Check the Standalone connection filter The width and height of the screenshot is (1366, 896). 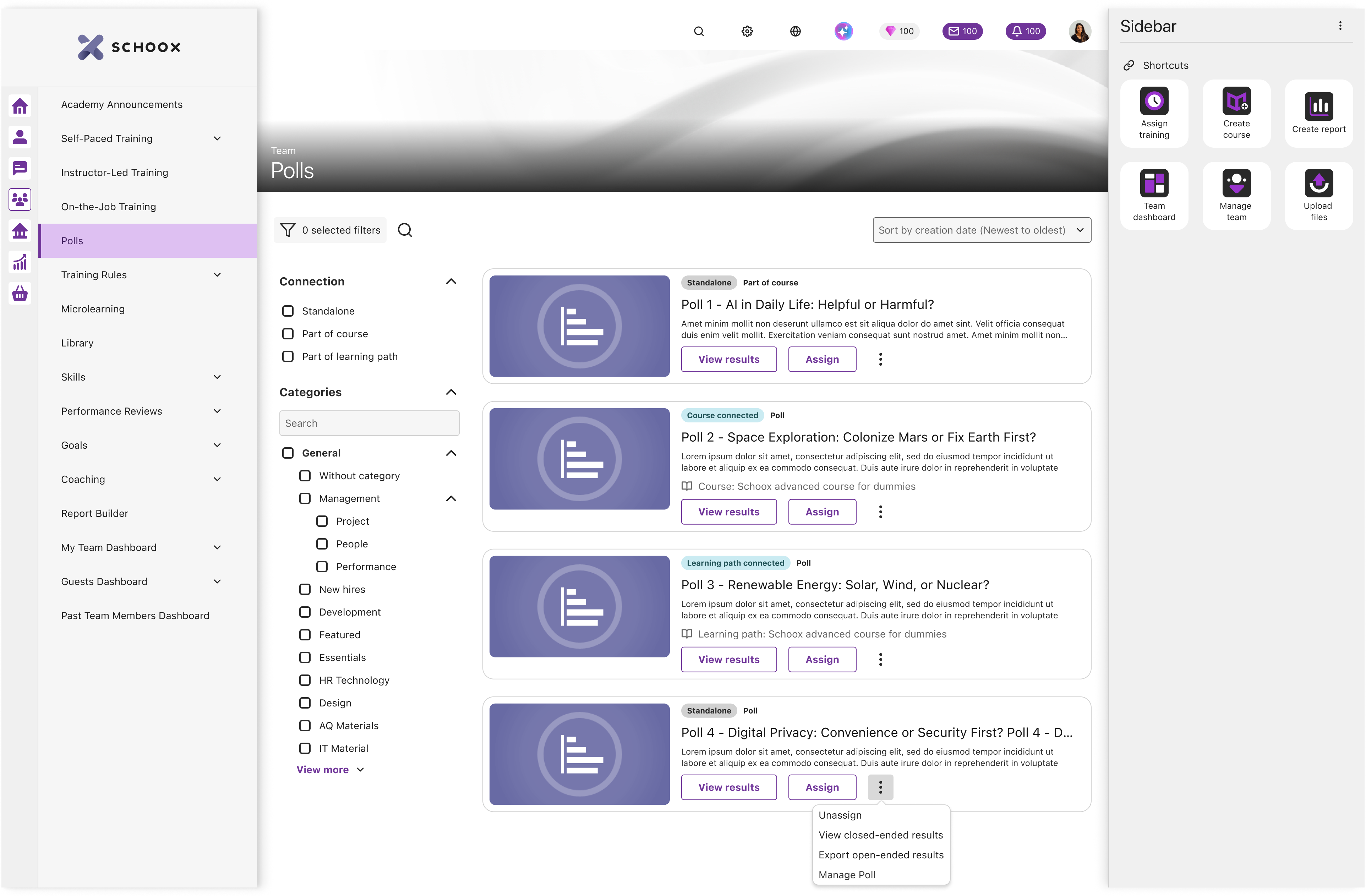click(x=288, y=311)
